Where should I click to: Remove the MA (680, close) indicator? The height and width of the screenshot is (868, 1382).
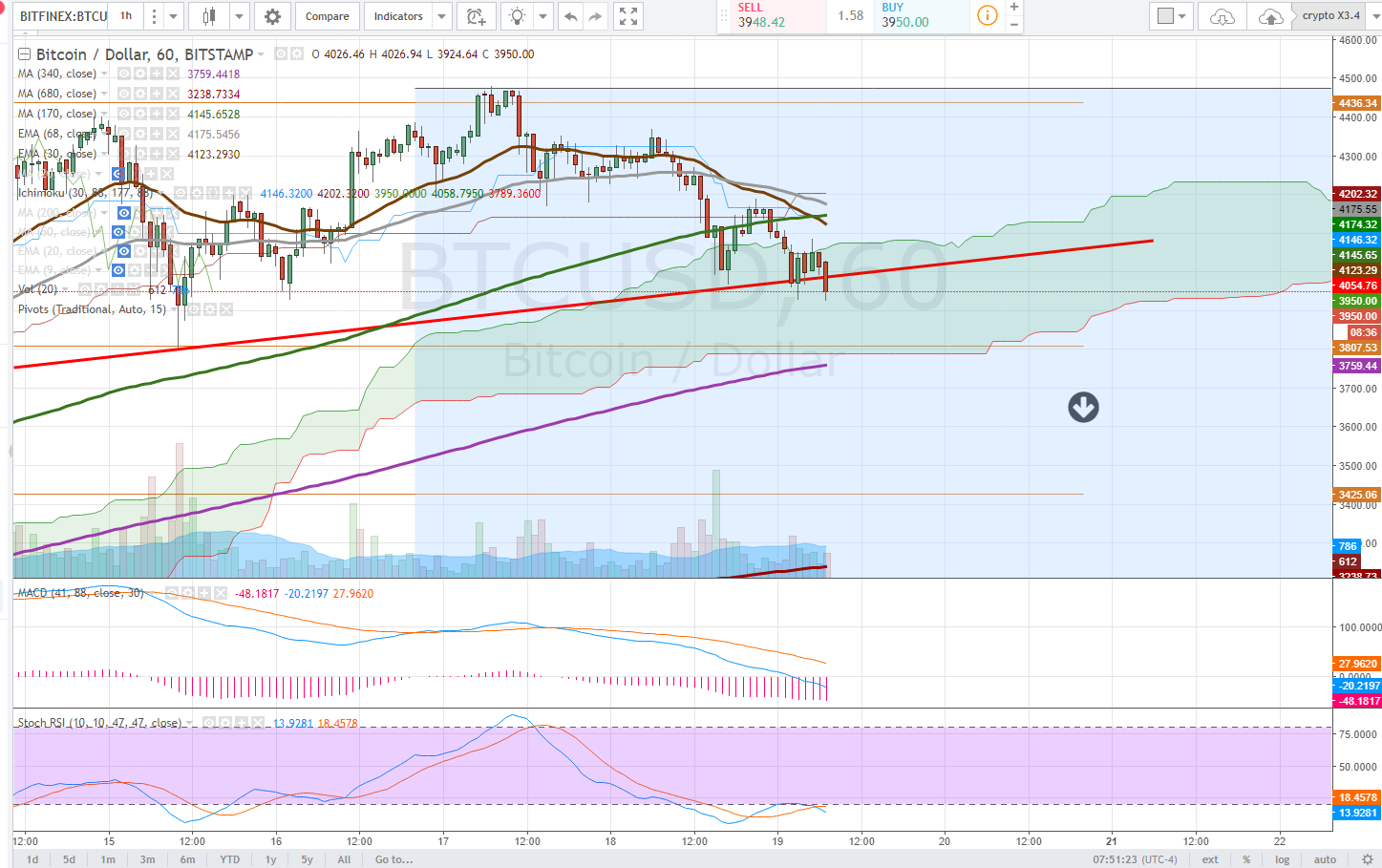click(172, 94)
